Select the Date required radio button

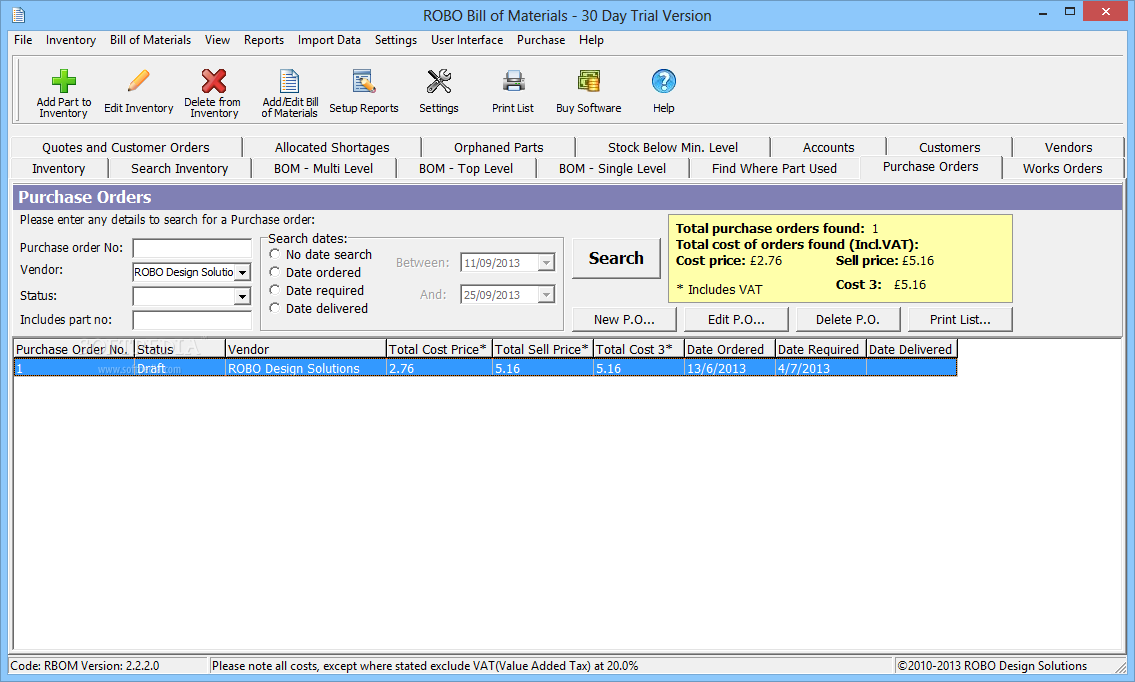click(x=274, y=290)
